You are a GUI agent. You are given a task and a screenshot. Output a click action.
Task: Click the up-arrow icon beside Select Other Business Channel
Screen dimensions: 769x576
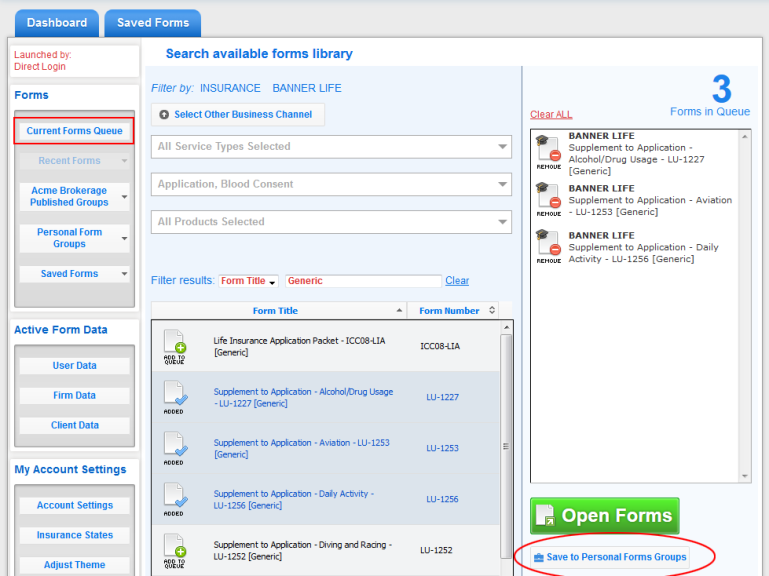click(164, 114)
